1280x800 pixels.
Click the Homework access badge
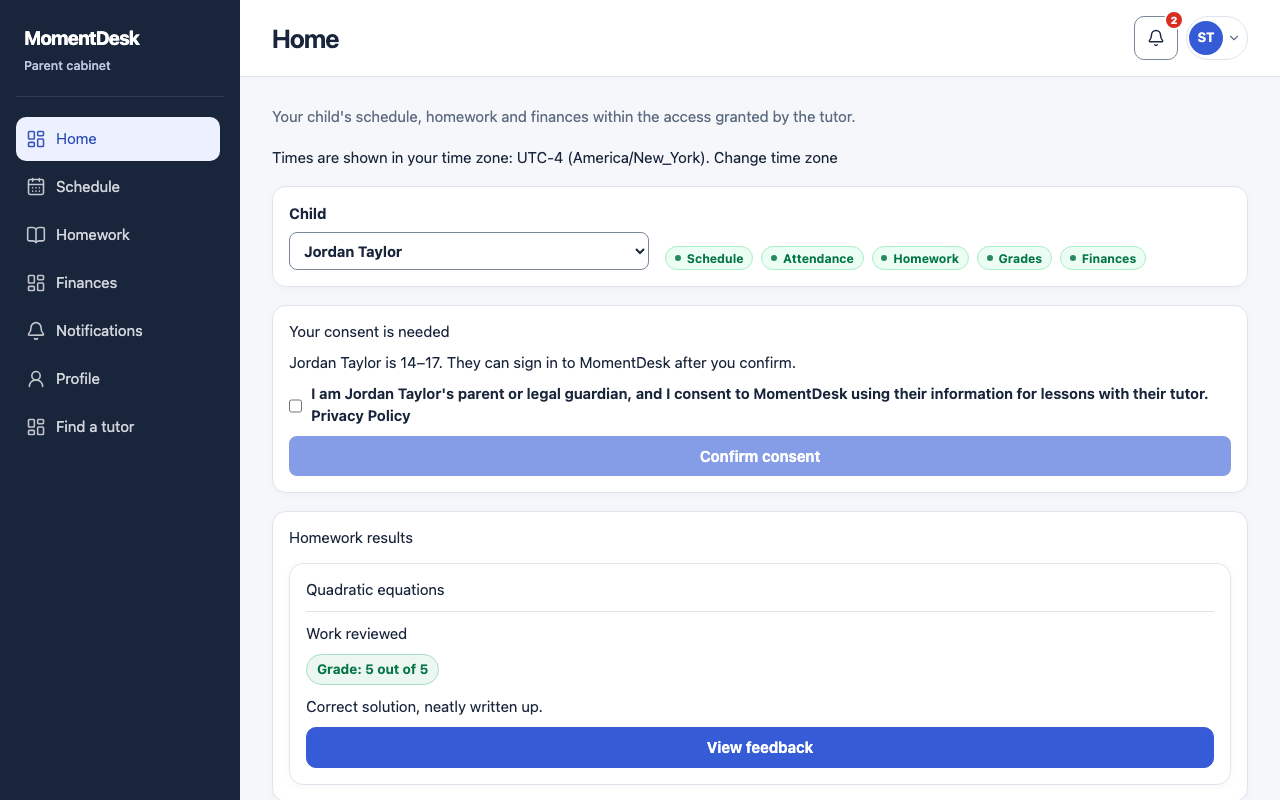pyautogui.click(x=920, y=258)
